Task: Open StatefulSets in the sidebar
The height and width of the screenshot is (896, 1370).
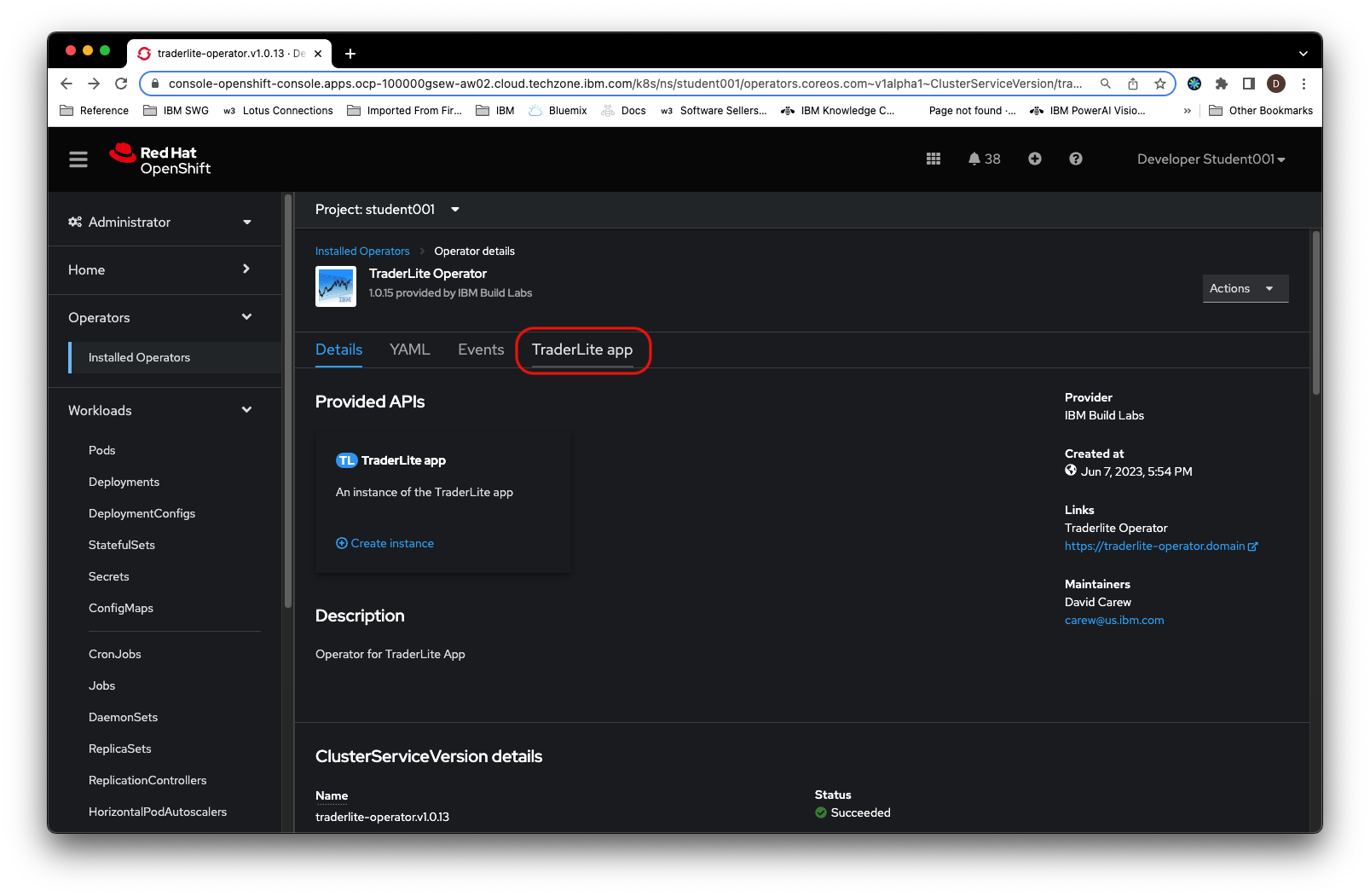Action: pyautogui.click(x=122, y=545)
